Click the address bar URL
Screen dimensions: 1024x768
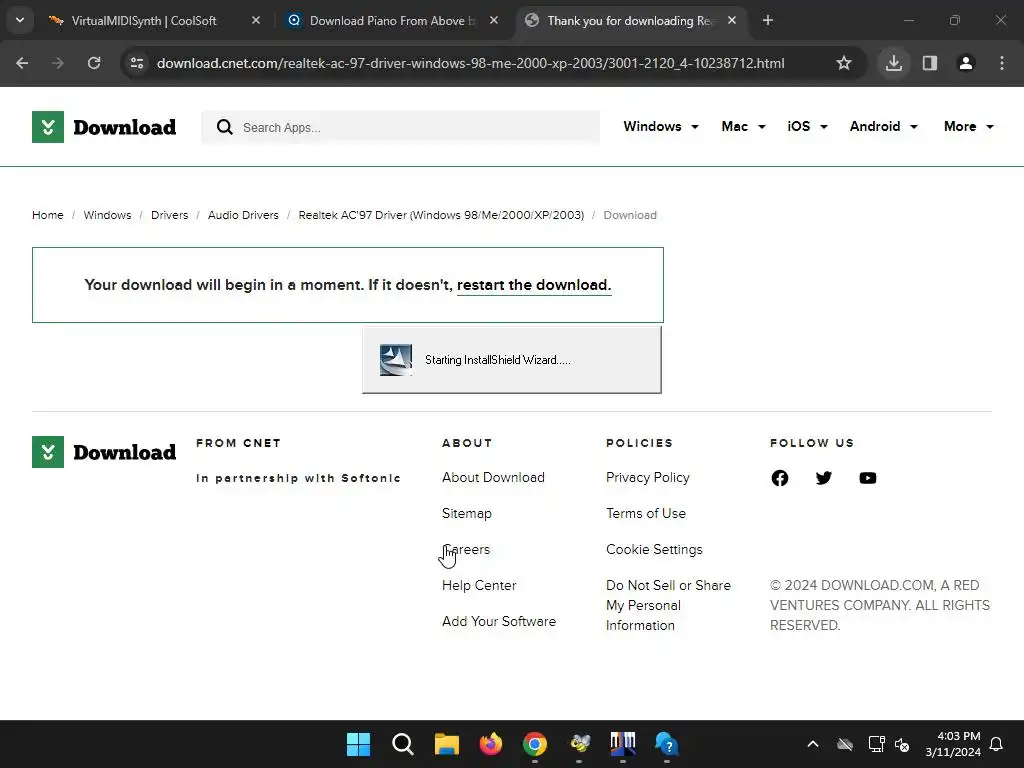click(x=470, y=63)
